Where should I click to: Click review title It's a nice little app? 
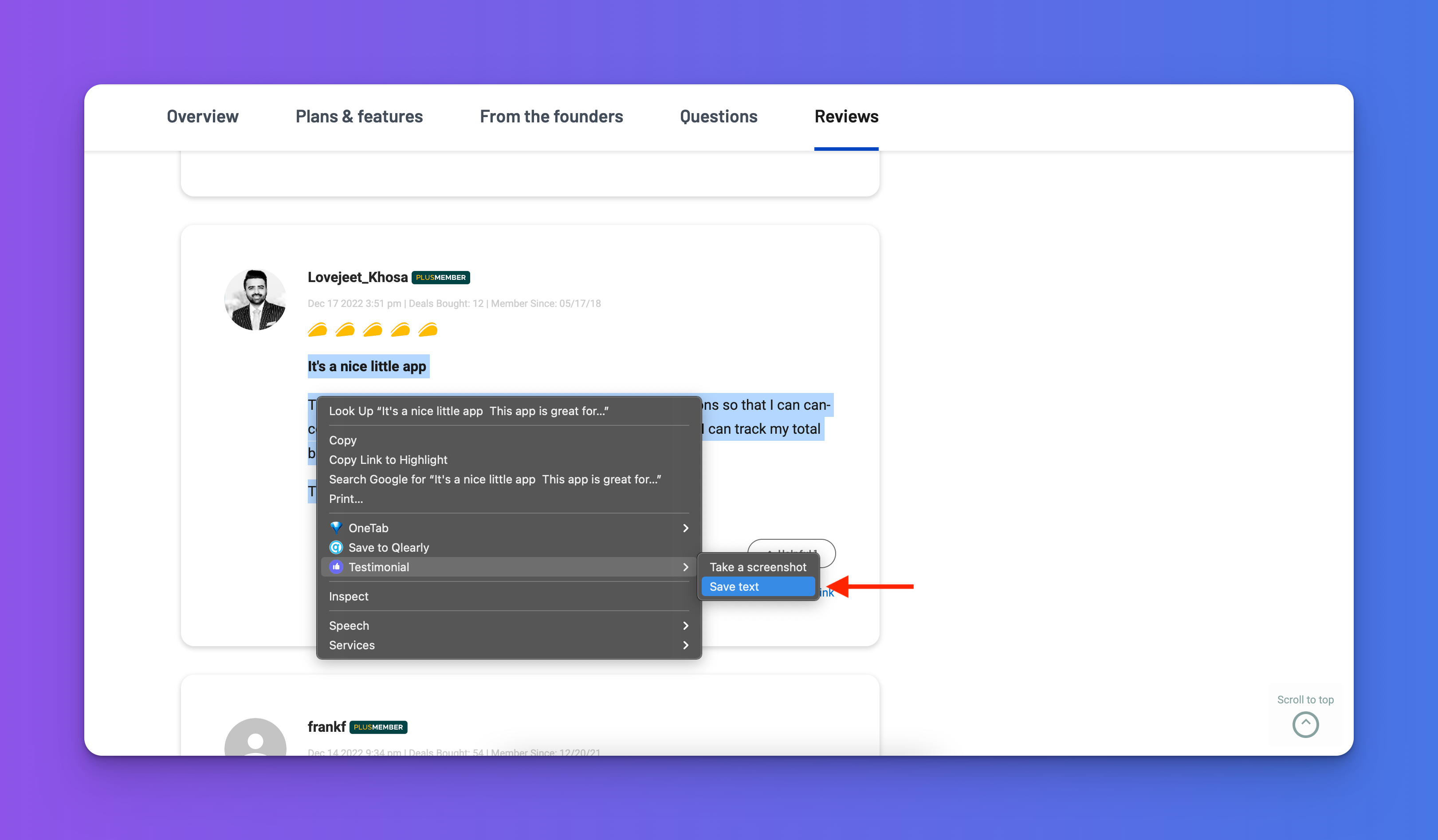[367, 366]
